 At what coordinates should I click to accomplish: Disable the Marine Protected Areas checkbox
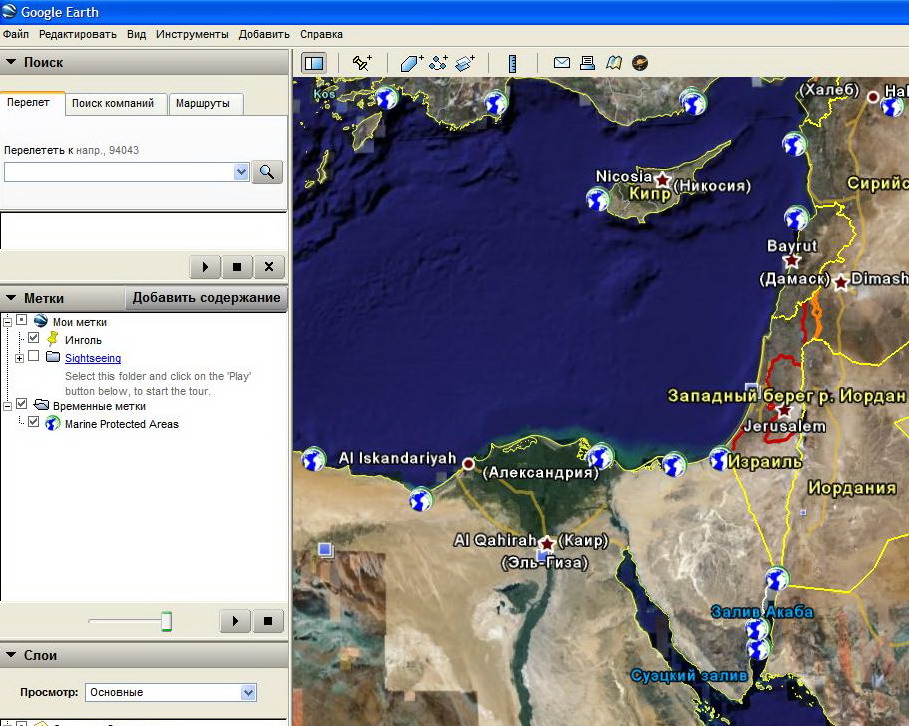pos(34,422)
